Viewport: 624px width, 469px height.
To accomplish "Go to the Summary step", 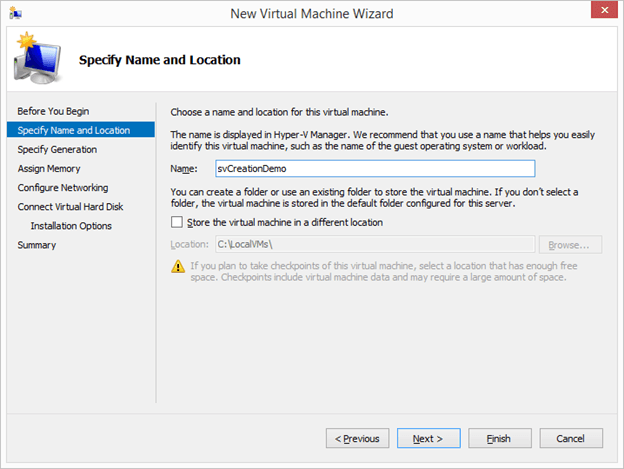I will (37, 245).
